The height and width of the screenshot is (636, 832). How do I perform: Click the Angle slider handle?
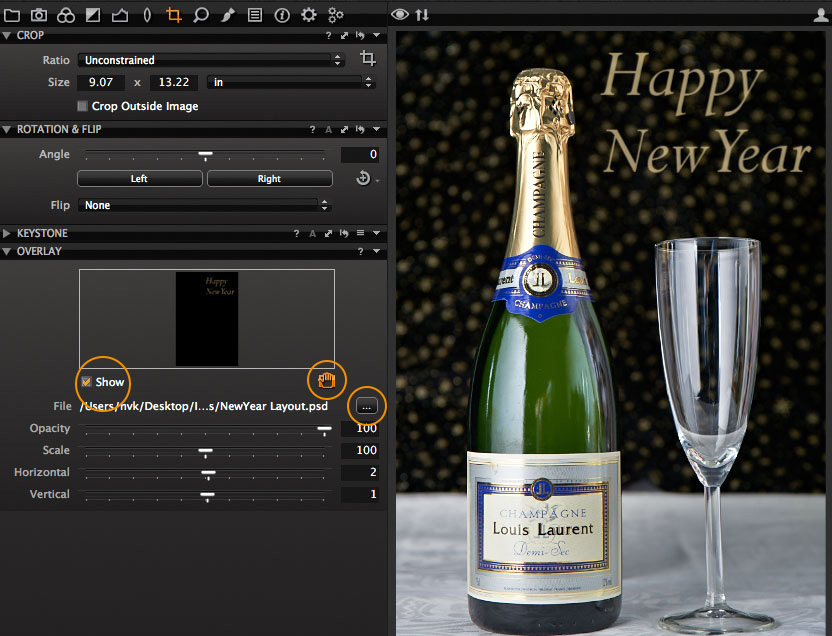click(x=205, y=155)
